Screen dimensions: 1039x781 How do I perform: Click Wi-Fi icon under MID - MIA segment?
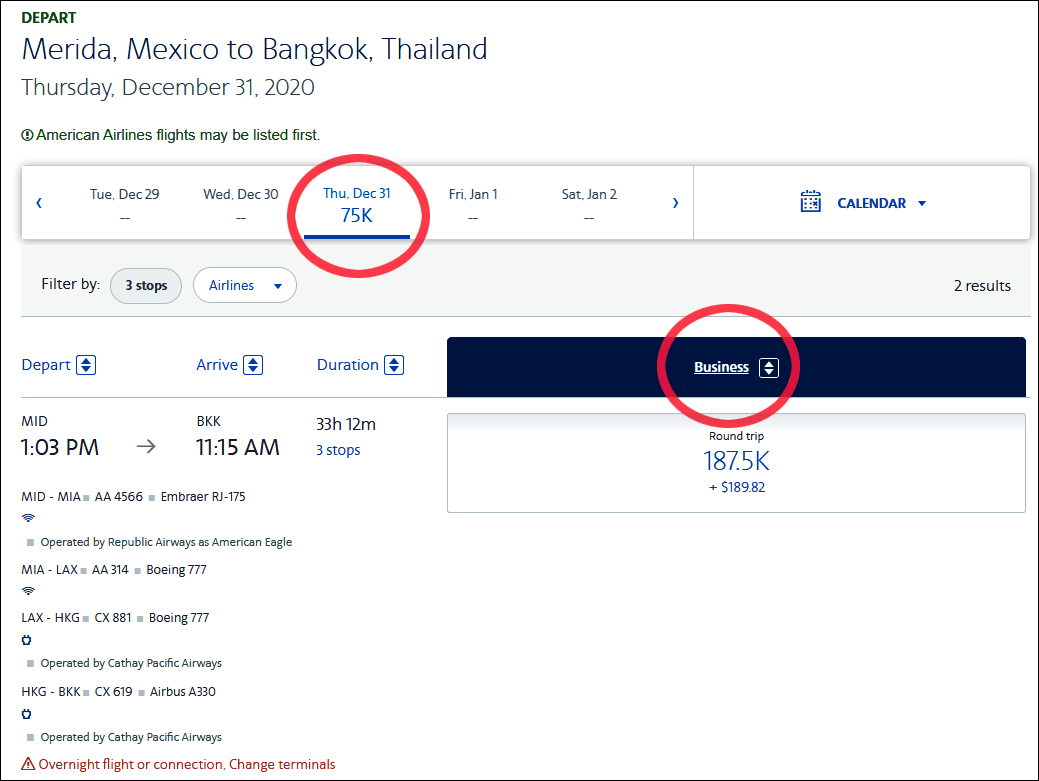click(28, 518)
